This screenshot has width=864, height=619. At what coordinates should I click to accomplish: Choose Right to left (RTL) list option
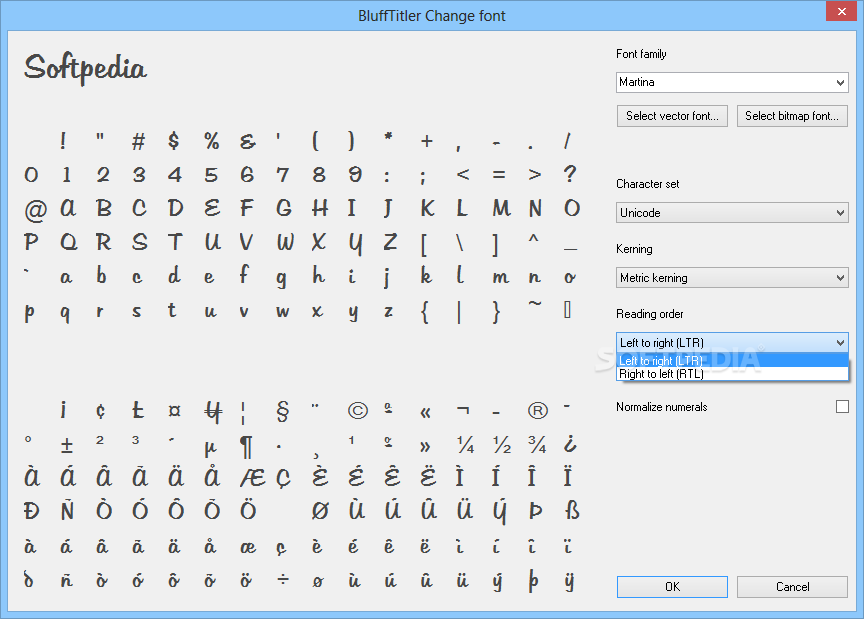click(x=732, y=374)
